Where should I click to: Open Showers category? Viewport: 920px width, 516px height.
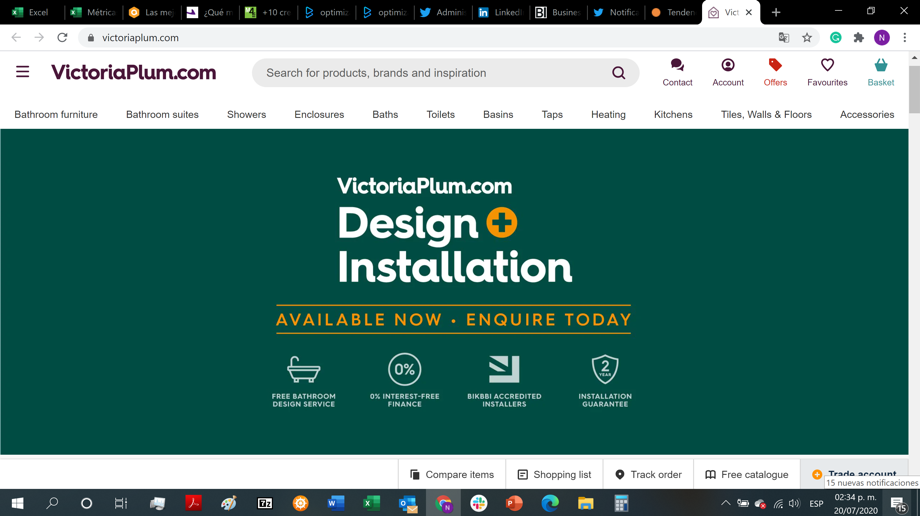(246, 114)
